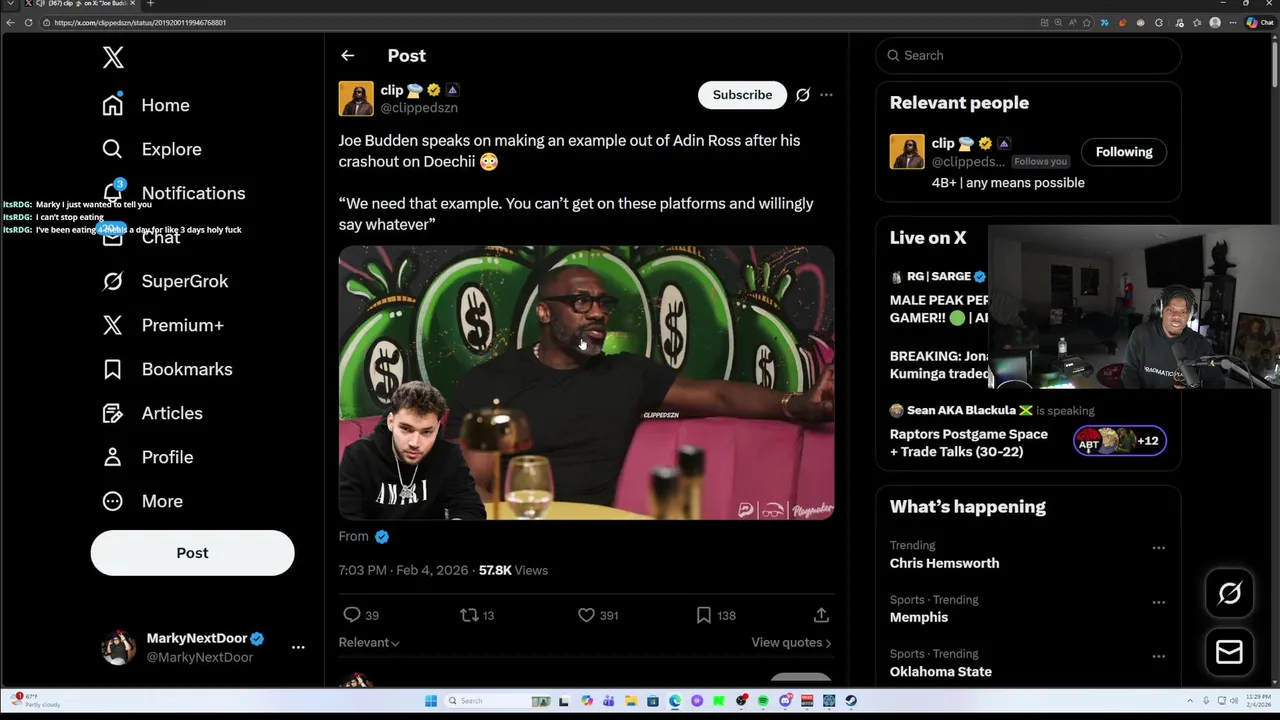Bookmark the post with 138 bookmarks
The width and height of the screenshot is (1280, 720).
[704, 615]
